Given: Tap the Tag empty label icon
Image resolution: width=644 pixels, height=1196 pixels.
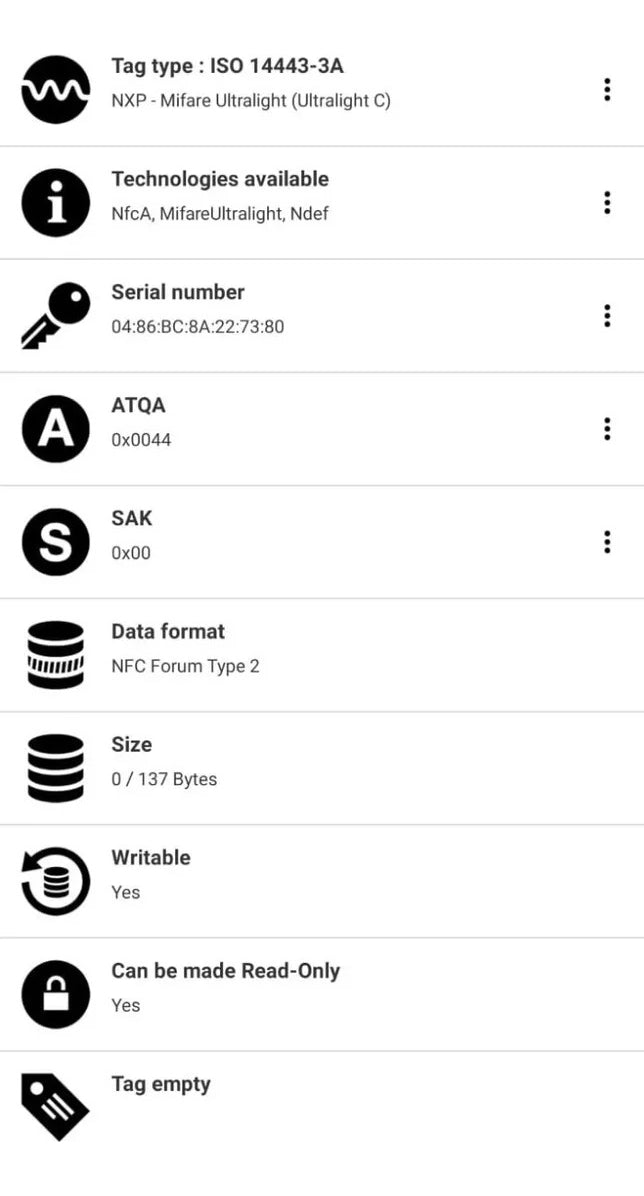Looking at the screenshot, I should pos(56,1106).
